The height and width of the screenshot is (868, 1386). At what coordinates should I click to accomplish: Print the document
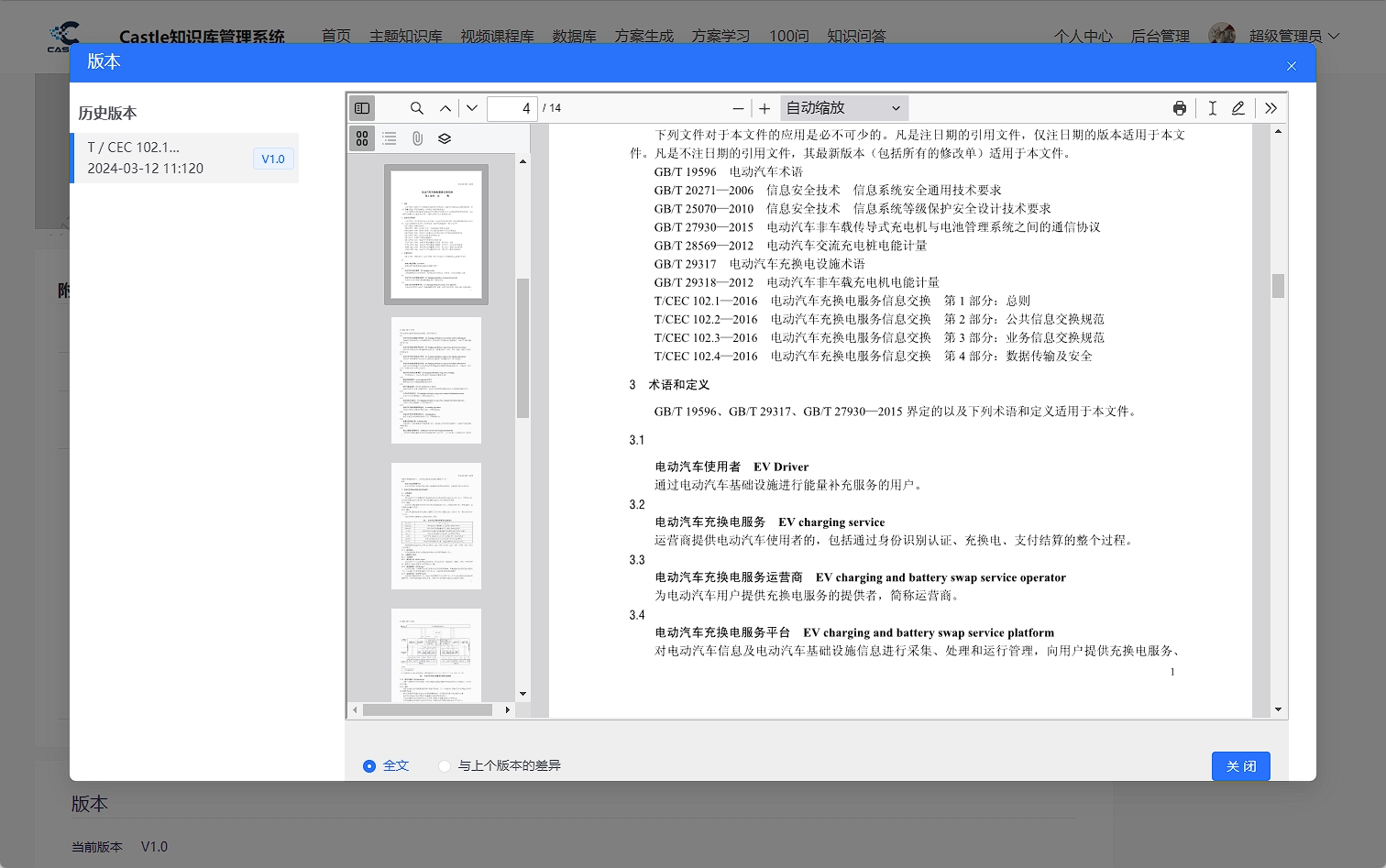(1180, 107)
